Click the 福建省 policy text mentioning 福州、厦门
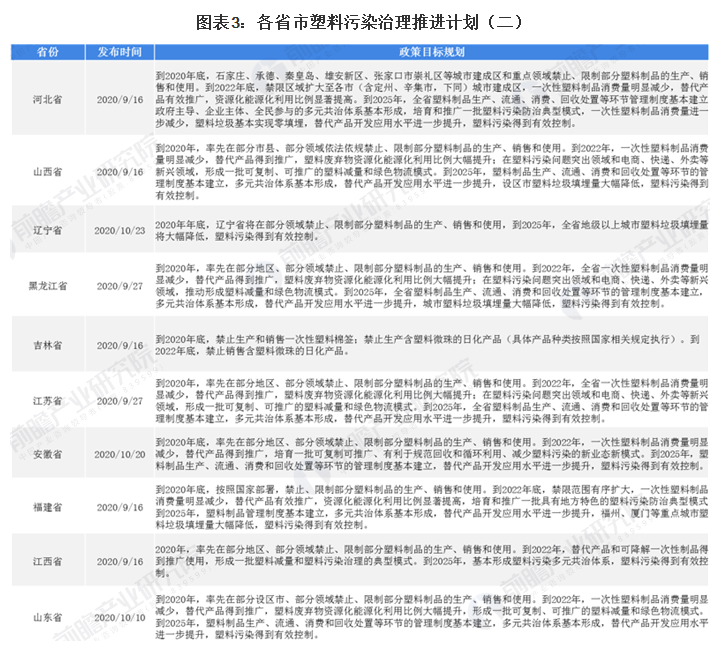This screenshot has height=647, width=720. [x=432, y=507]
